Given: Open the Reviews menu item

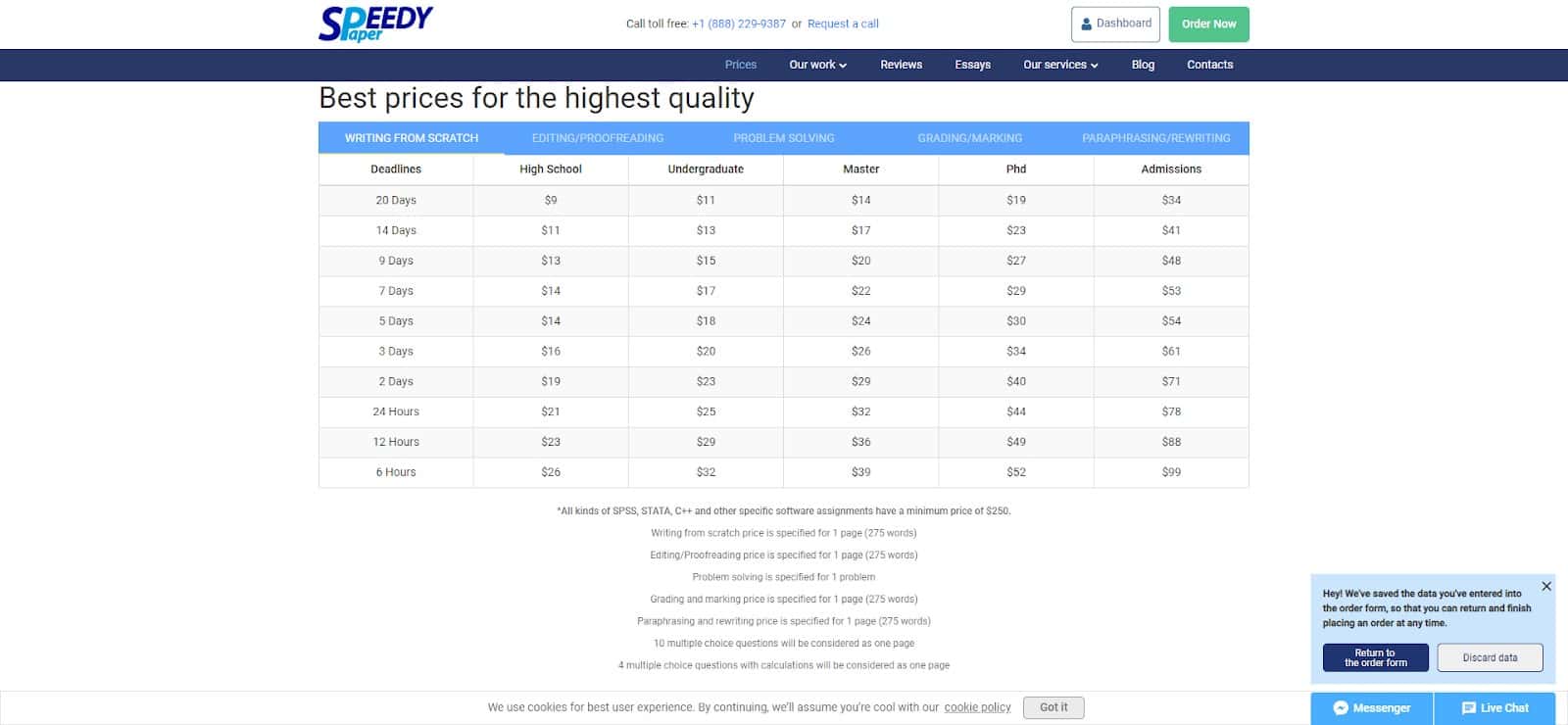Looking at the screenshot, I should [901, 65].
